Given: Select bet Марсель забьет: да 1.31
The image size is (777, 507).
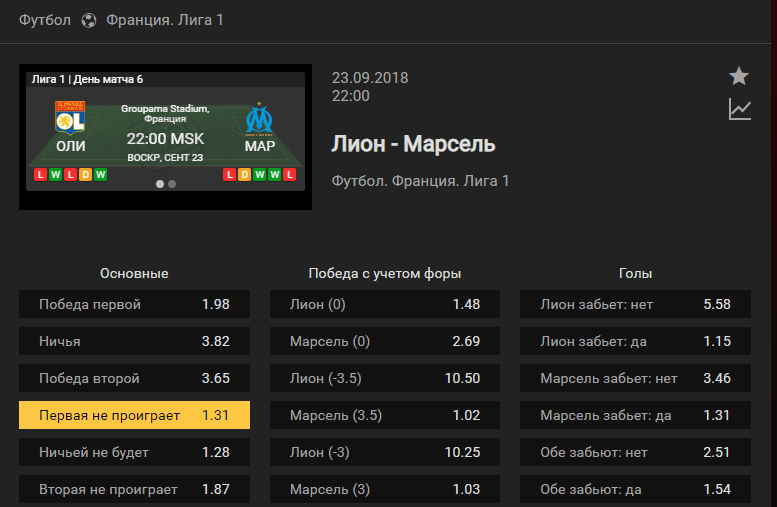Looking at the screenshot, I should pyautogui.click(x=635, y=415).
